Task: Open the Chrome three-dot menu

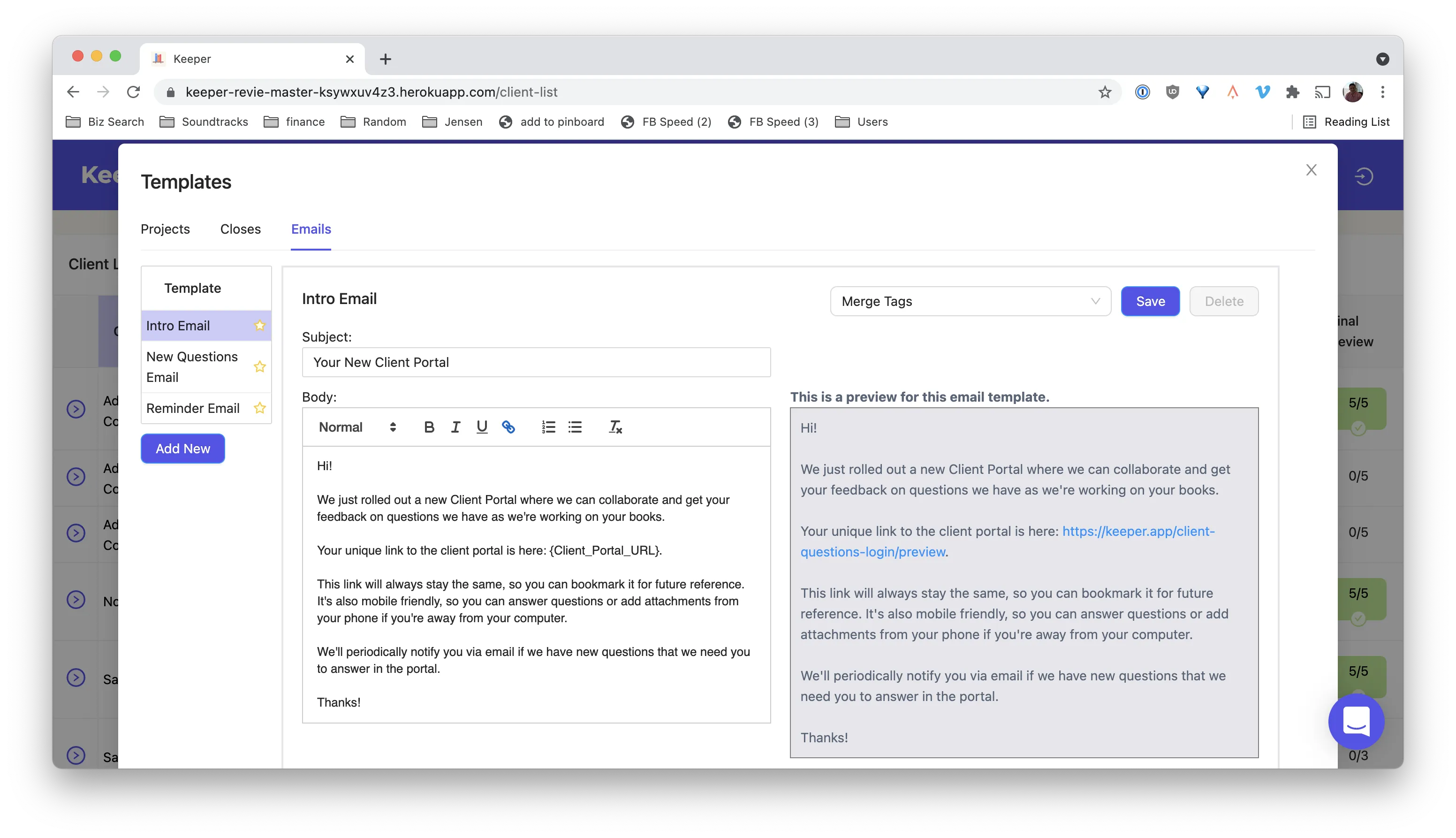Action: (1383, 92)
